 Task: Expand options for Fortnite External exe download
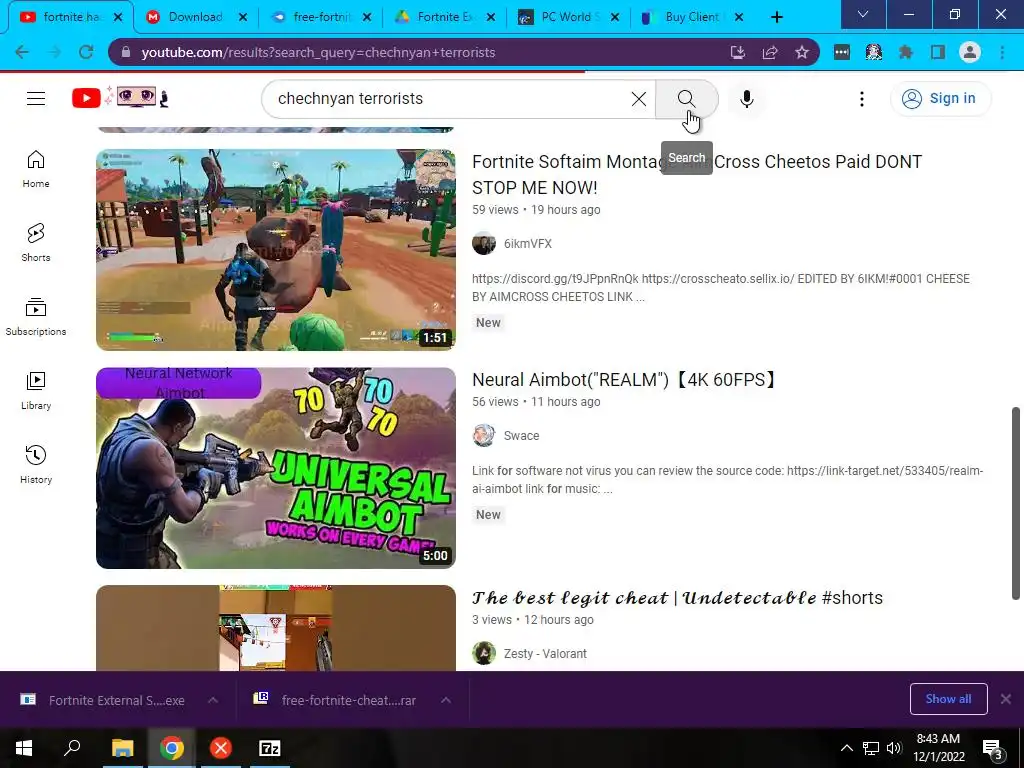pyautogui.click(x=213, y=700)
